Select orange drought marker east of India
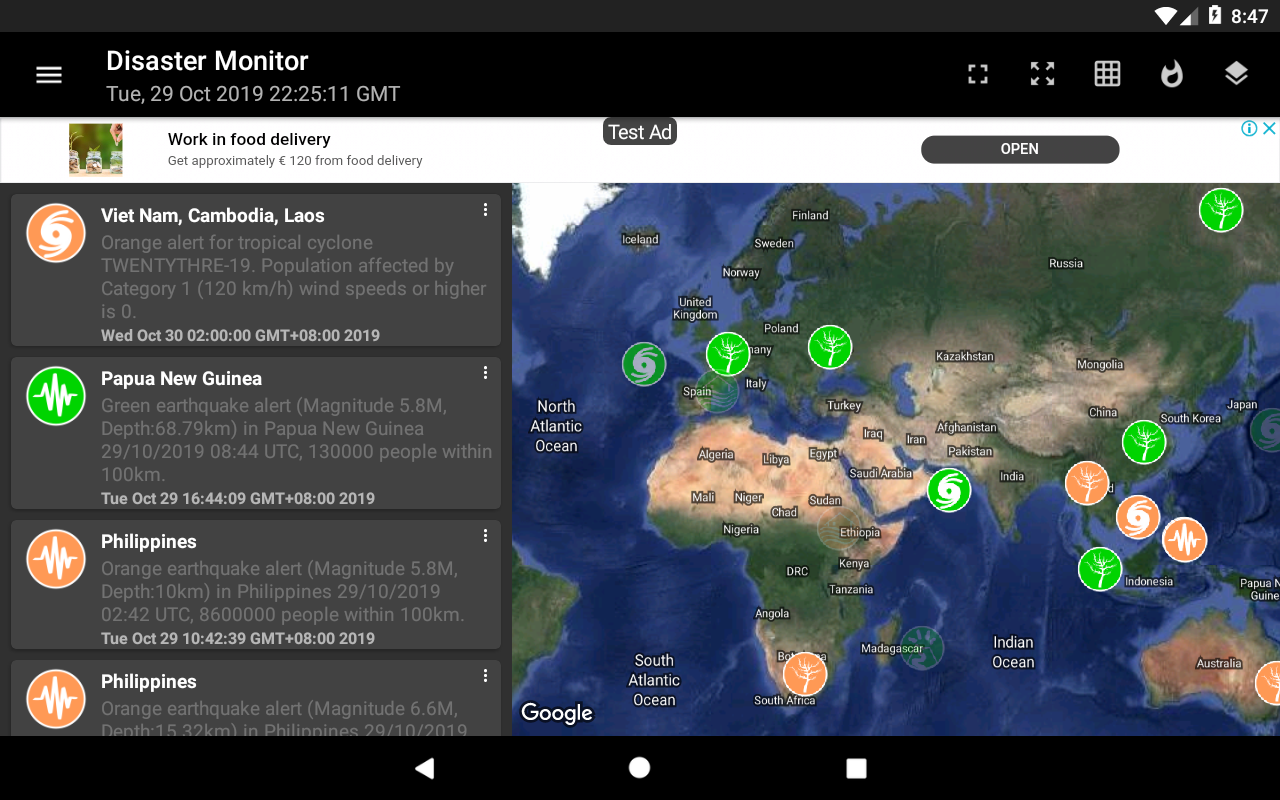Image resolution: width=1280 pixels, height=800 pixels. coord(1087,483)
